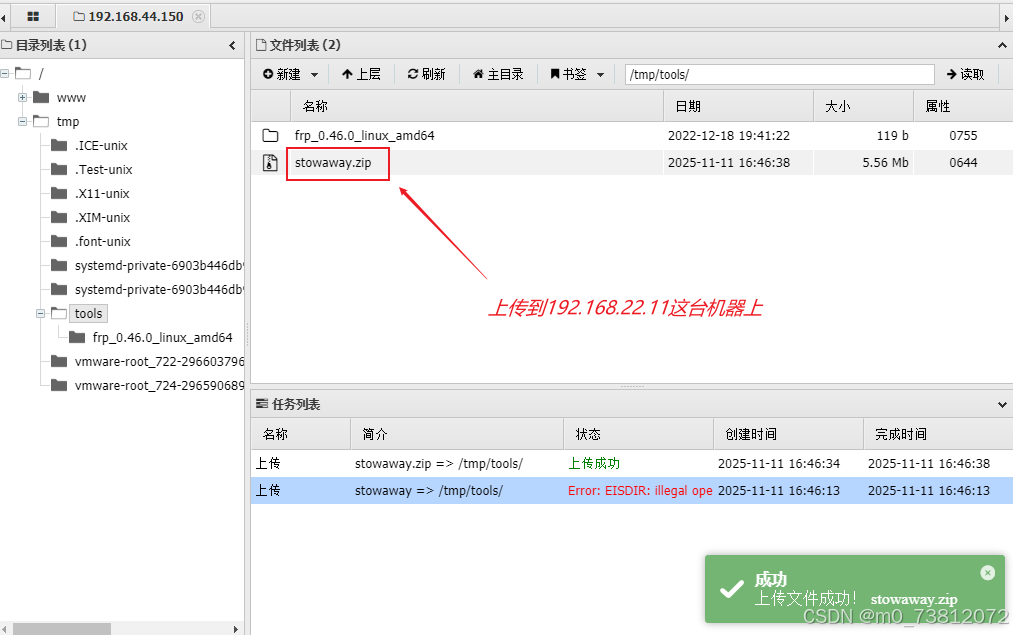The image size is (1013, 635).
Task: Select the successful stowaway.zip upload task row
Action: tap(632, 463)
